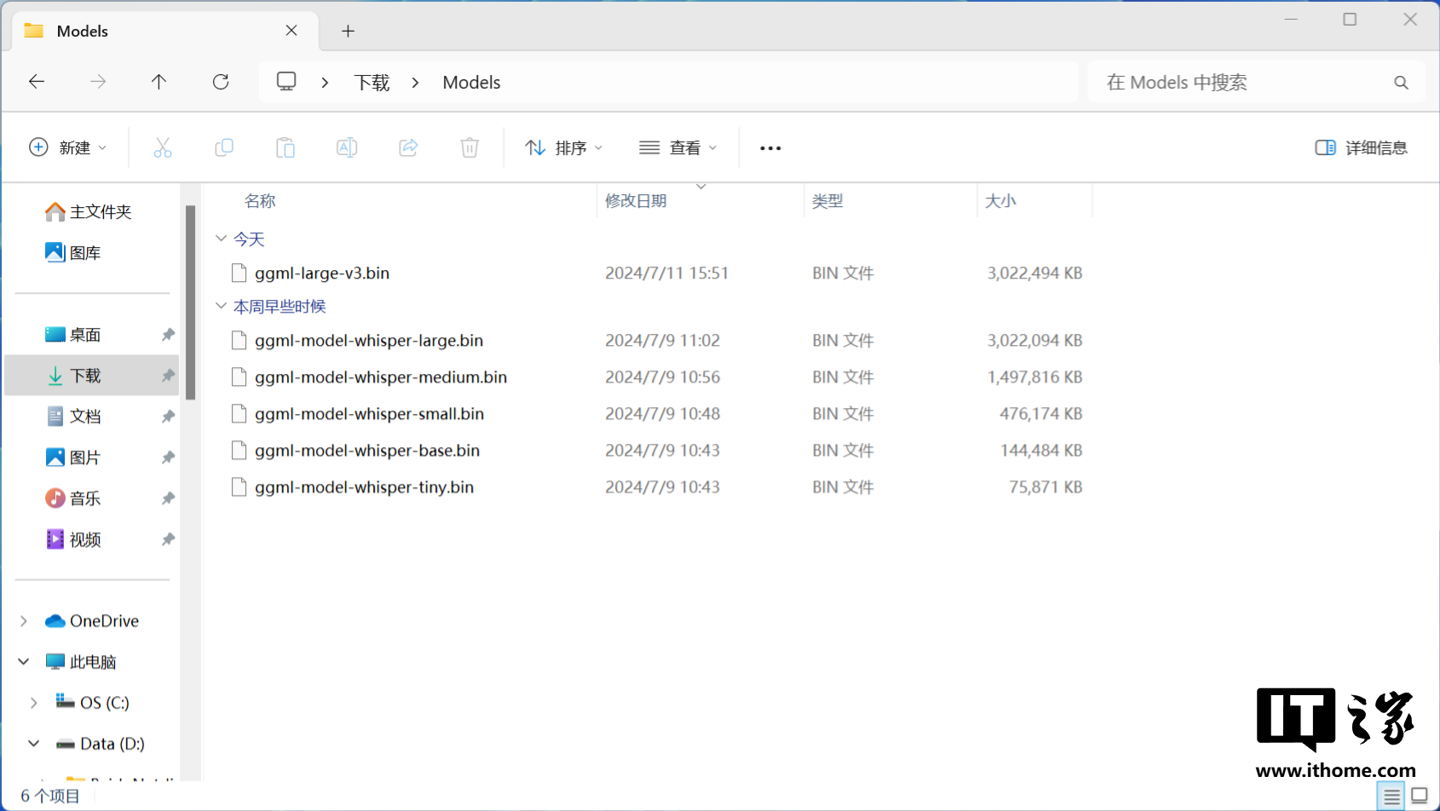Collapse the 今天 file group
The width and height of the screenshot is (1440, 811).
point(221,239)
